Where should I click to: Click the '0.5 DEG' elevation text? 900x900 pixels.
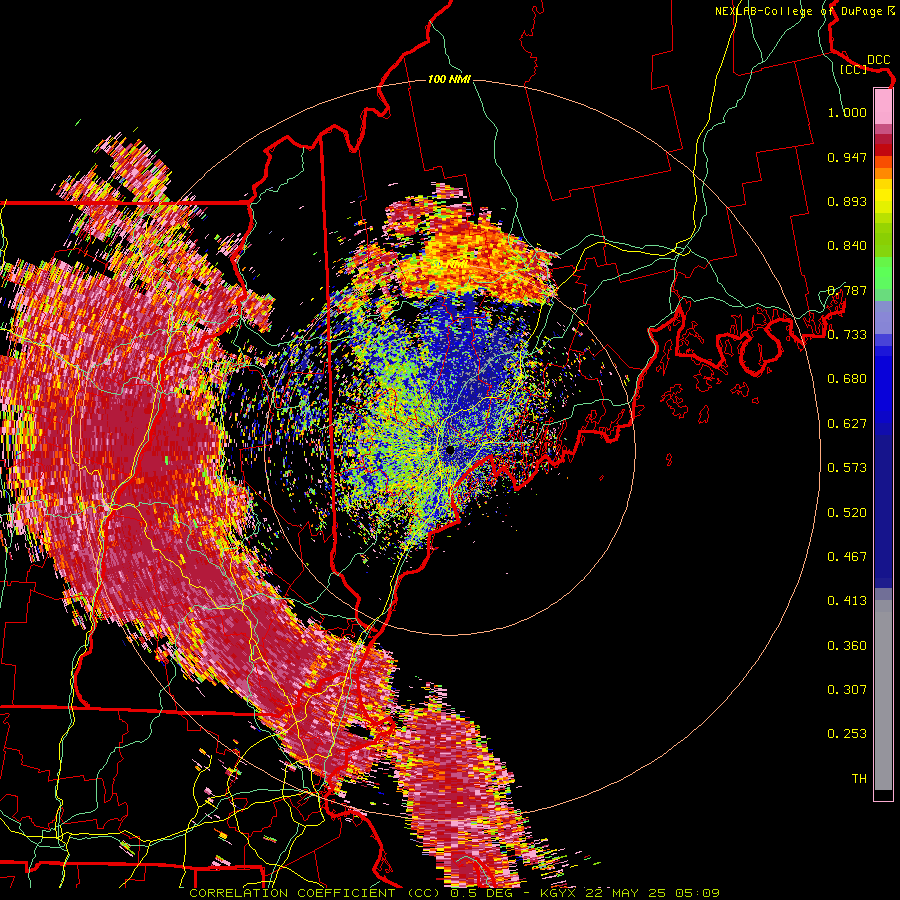pyautogui.click(x=481, y=893)
